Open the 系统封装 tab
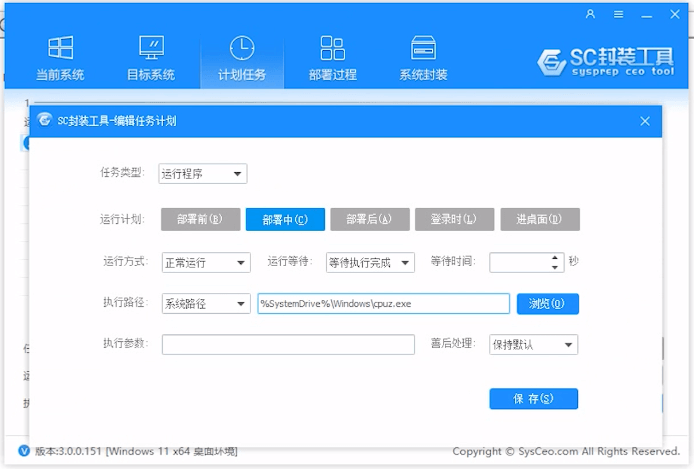Image resolution: width=694 pixels, height=469 pixels. tap(424, 59)
